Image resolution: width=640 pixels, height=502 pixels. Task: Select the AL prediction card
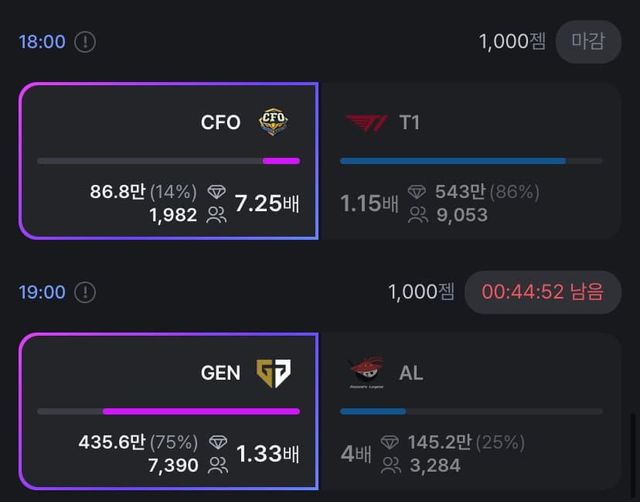pos(470,410)
